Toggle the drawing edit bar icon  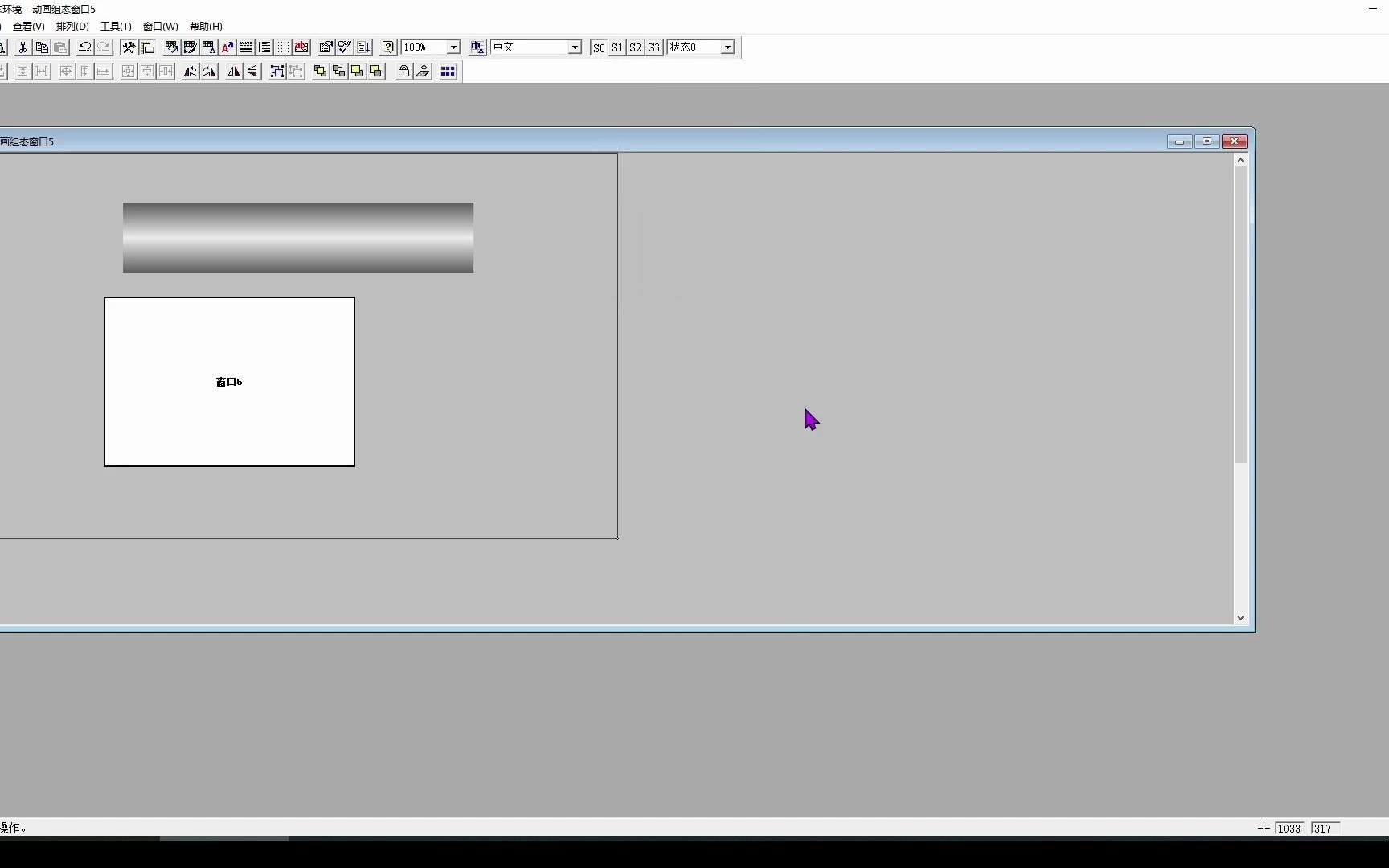tap(147, 47)
